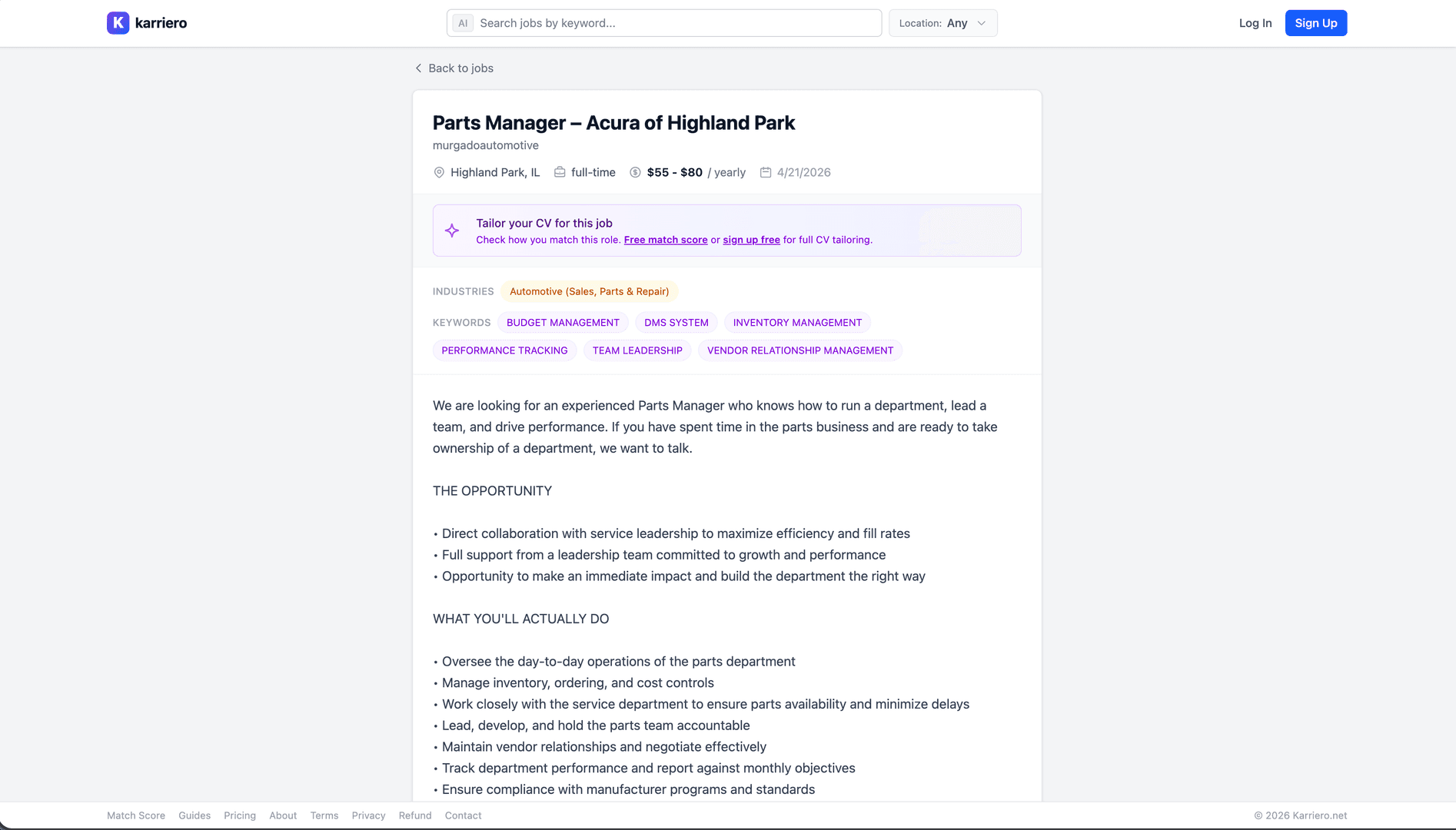1456x830 pixels.
Task: Open Pricing in the footer
Action: point(240,815)
